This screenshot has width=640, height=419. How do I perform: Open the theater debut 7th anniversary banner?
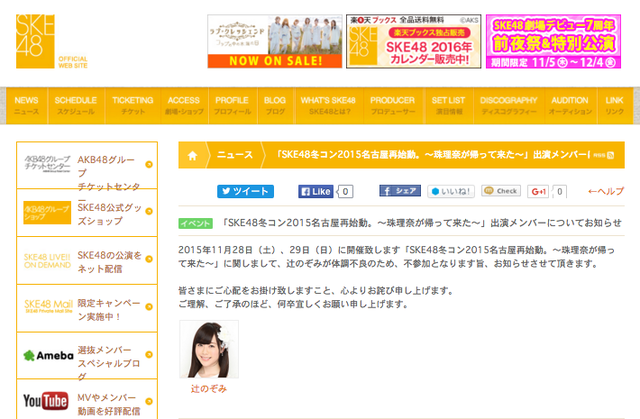click(553, 41)
